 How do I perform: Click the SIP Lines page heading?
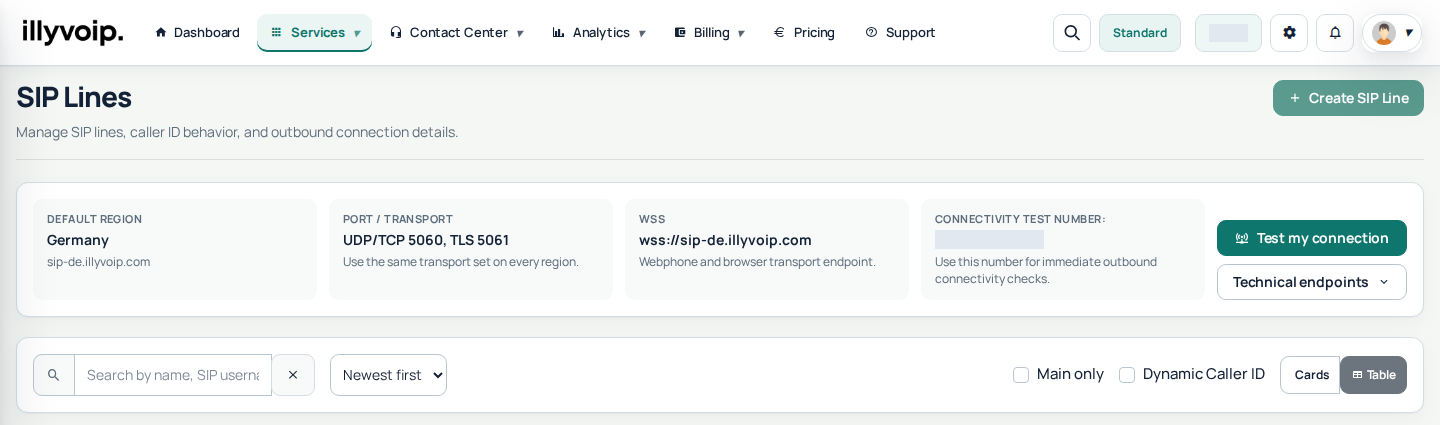[x=74, y=97]
